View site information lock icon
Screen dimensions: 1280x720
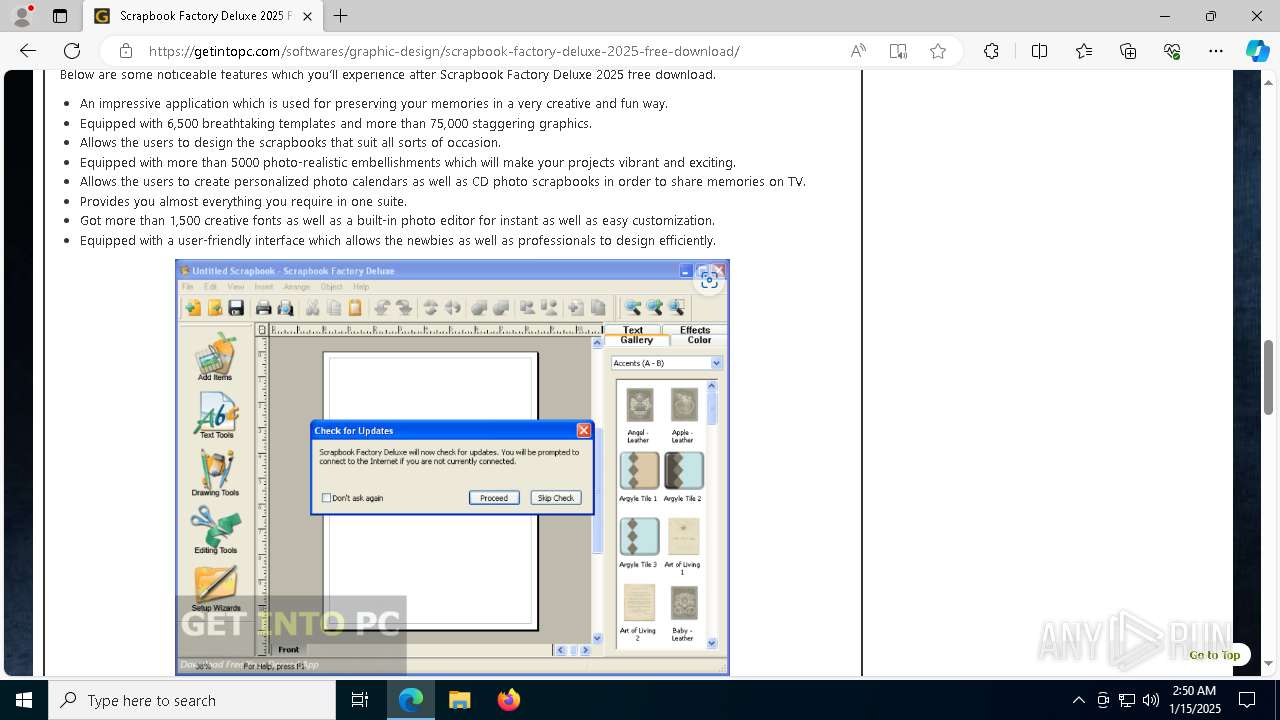(x=125, y=51)
